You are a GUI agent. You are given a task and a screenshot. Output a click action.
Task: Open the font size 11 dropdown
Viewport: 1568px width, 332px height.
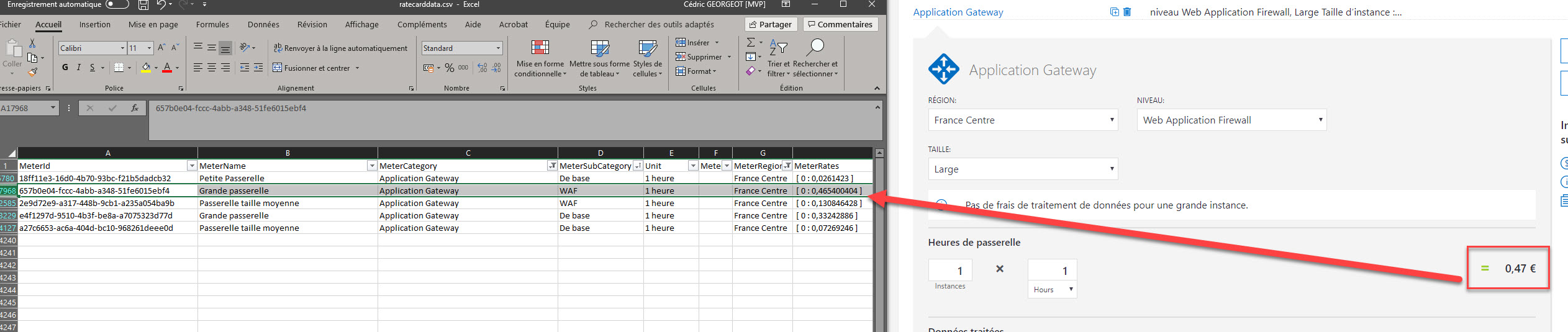[x=149, y=48]
